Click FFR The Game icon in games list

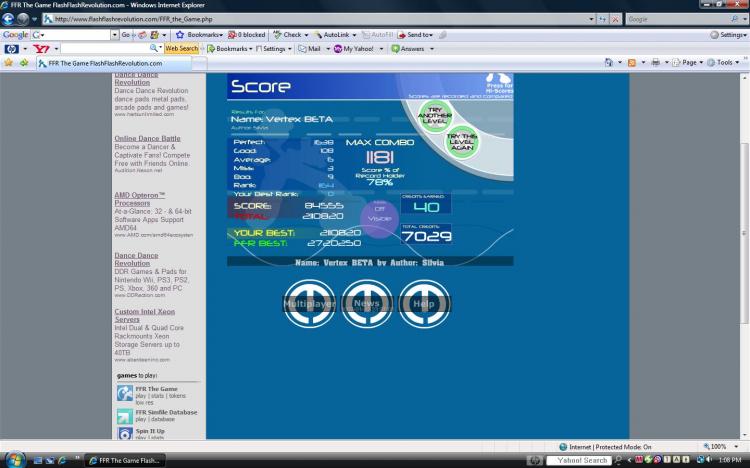tap(123, 392)
